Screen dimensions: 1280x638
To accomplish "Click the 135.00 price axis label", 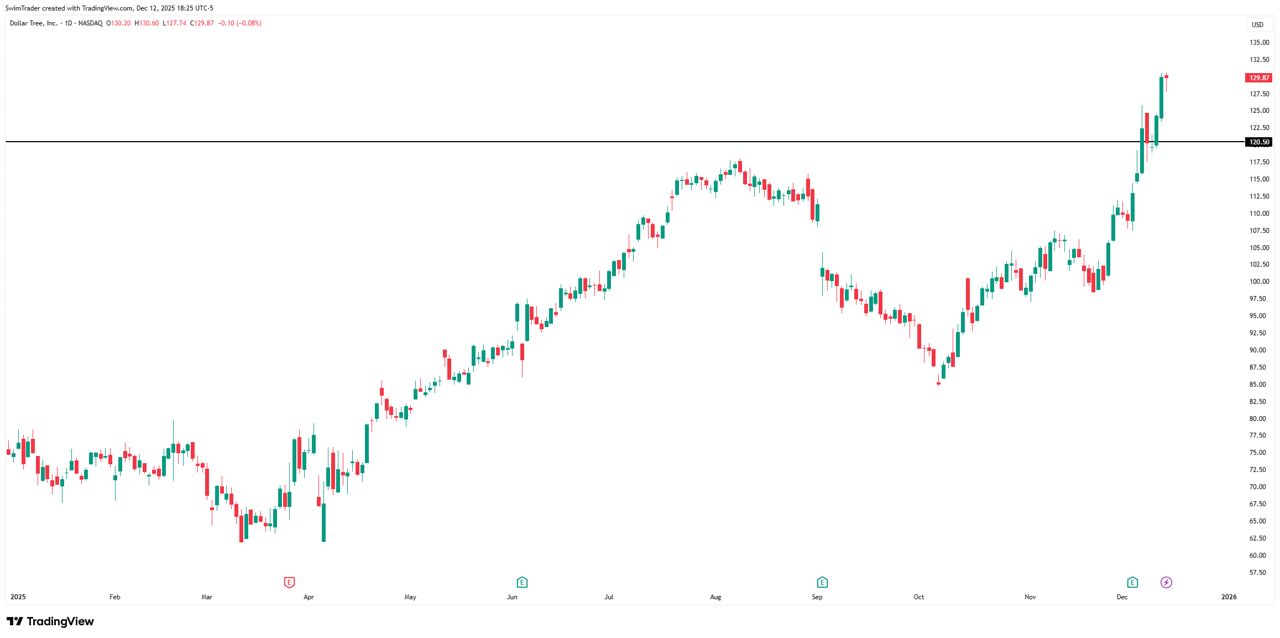I will (x=1259, y=43).
